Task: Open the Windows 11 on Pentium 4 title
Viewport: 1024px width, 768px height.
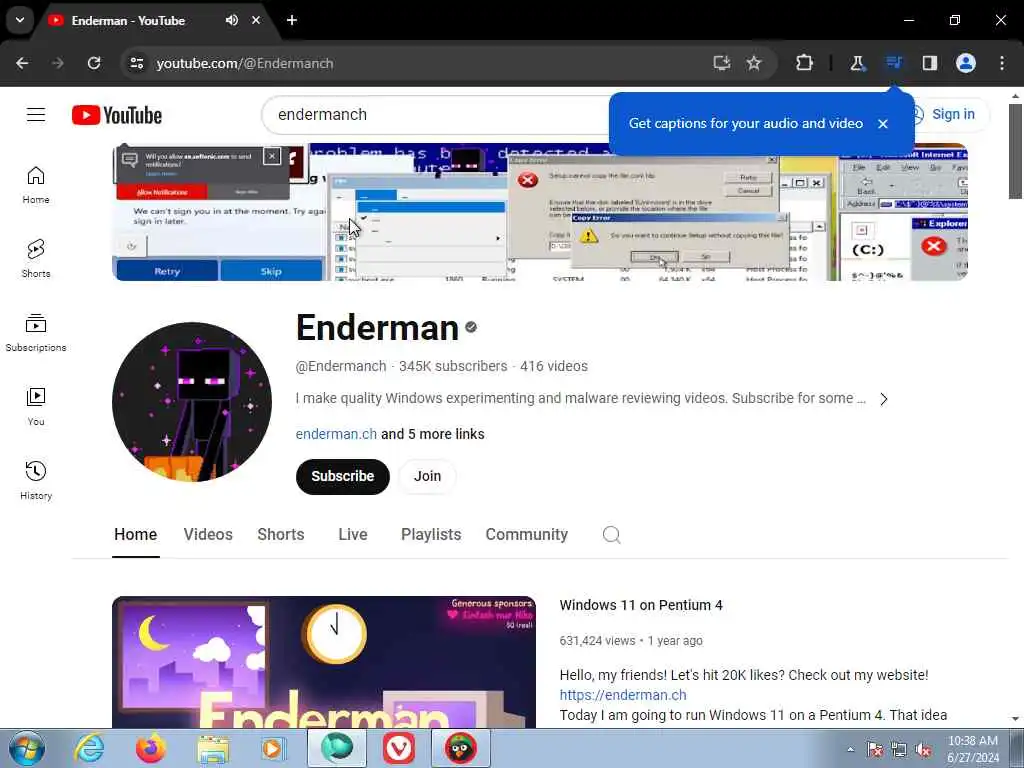Action: pyautogui.click(x=641, y=605)
